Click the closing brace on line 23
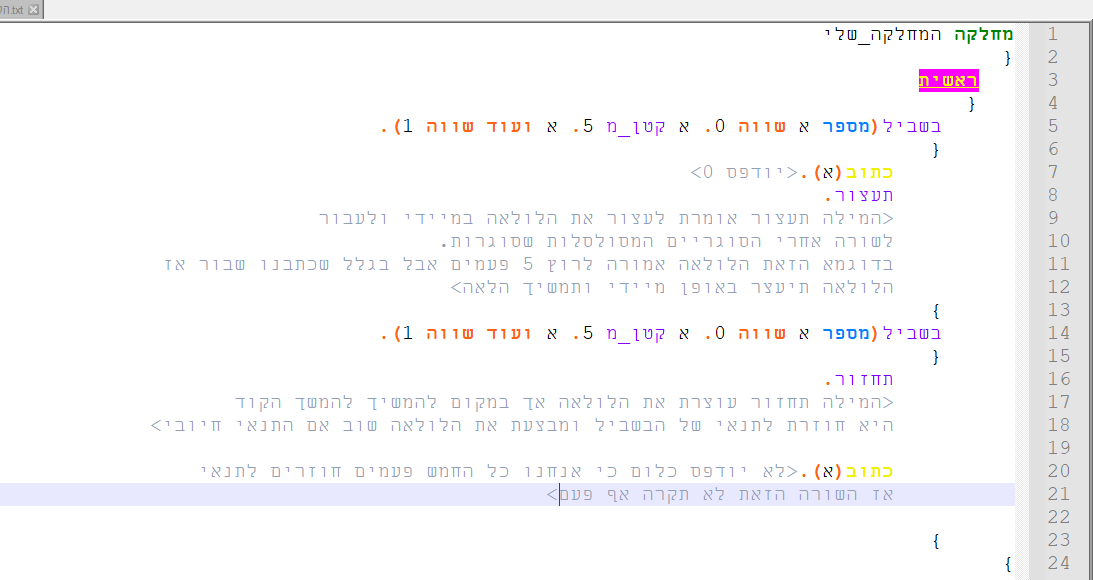 point(935,540)
